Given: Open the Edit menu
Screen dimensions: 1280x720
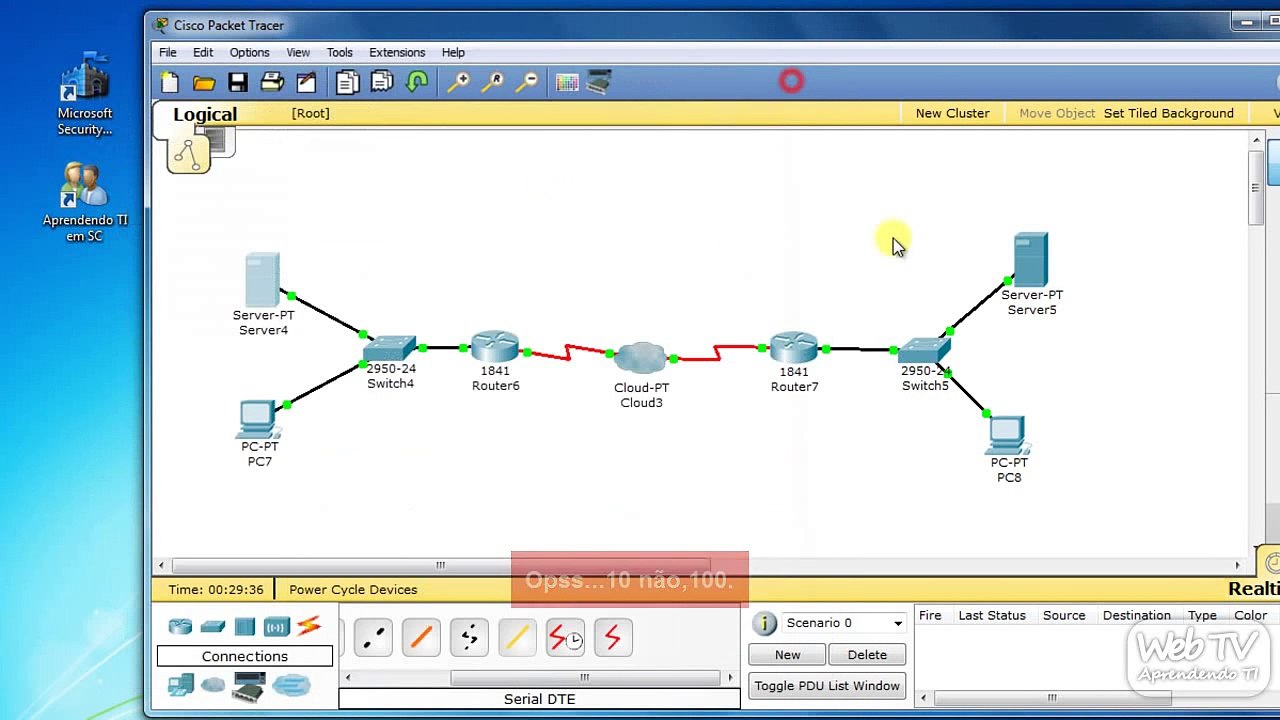Looking at the screenshot, I should pyautogui.click(x=203, y=52).
